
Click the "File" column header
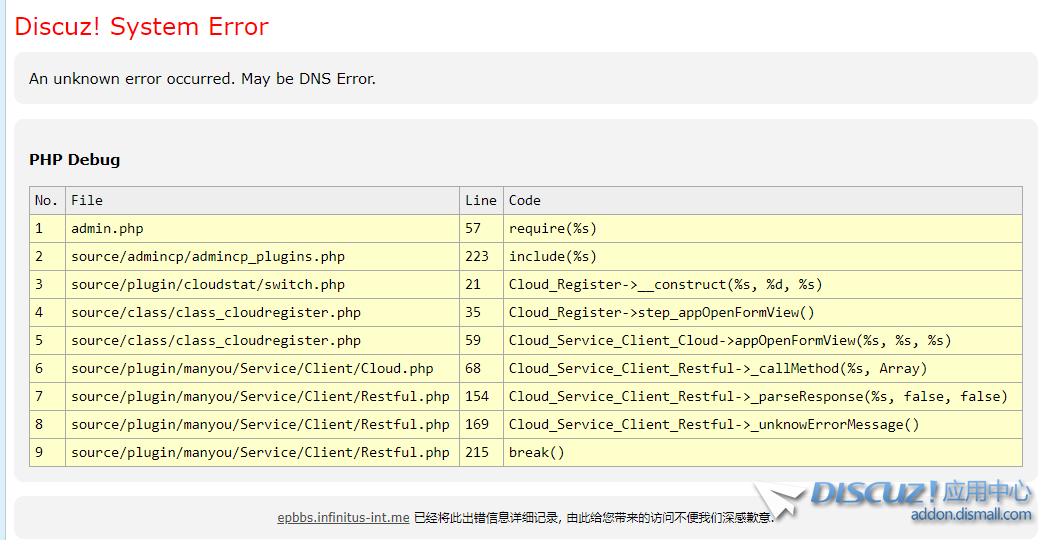click(87, 200)
